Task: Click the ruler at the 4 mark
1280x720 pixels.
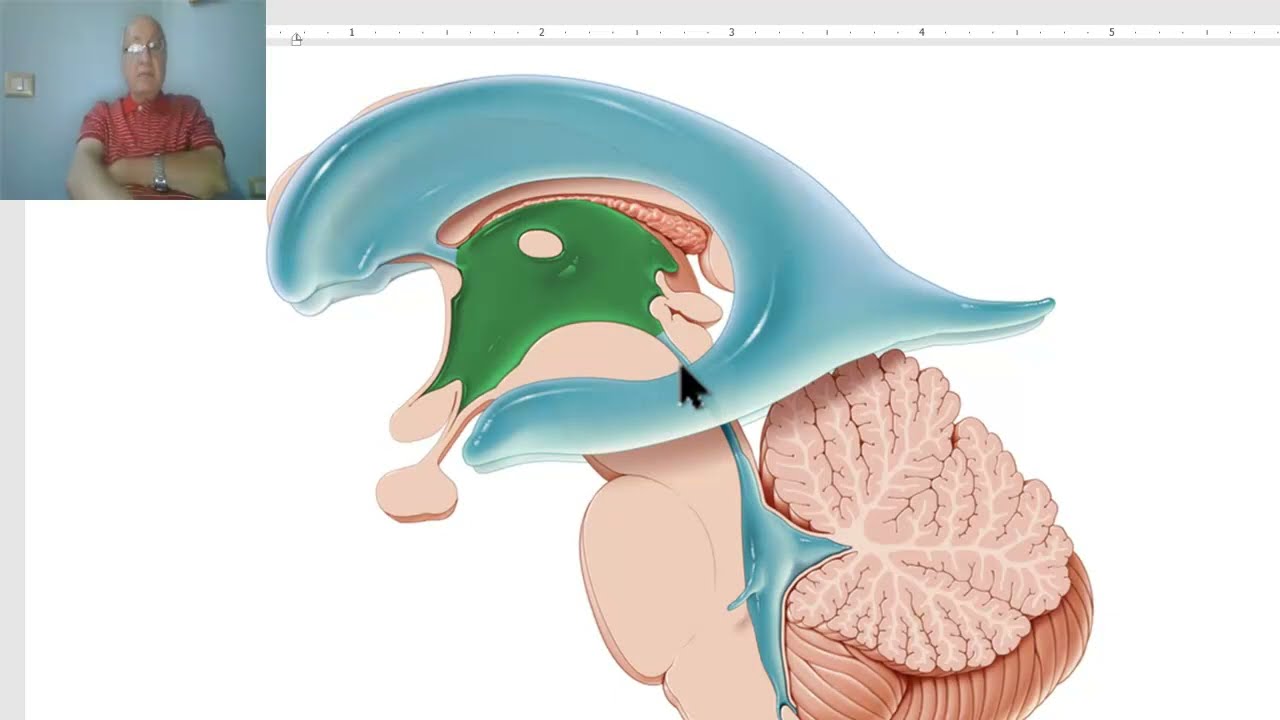Action: pos(921,33)
